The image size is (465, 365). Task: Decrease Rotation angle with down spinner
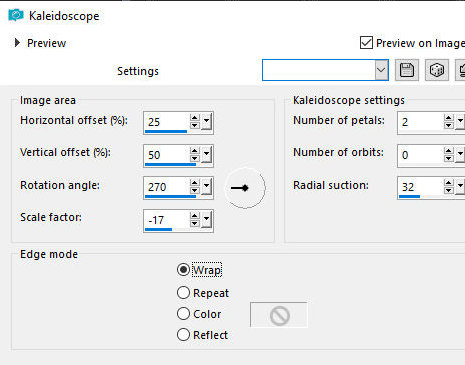pyautogui.click(x=195, y=191)
